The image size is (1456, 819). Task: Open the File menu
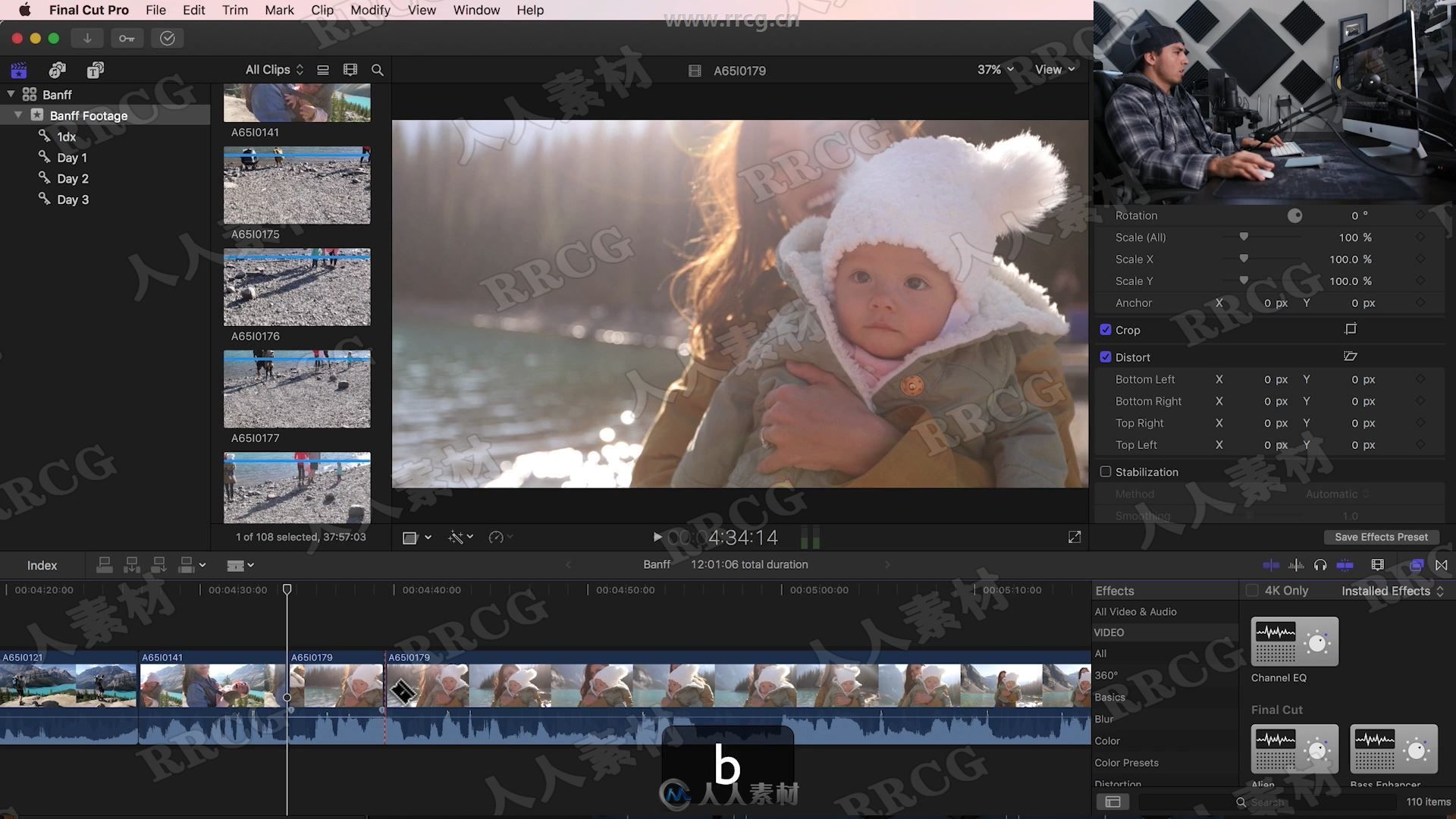pos(155,10)
